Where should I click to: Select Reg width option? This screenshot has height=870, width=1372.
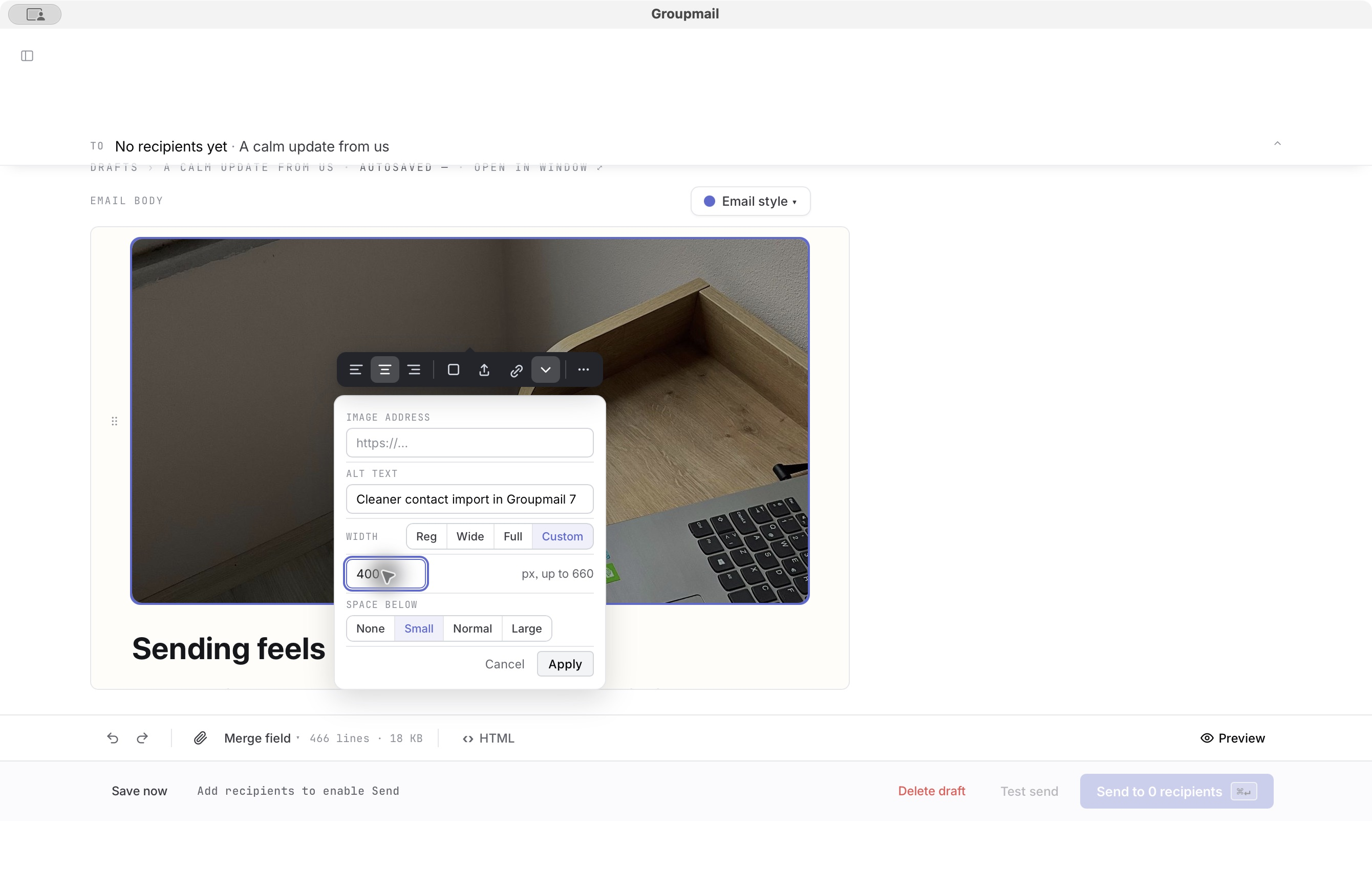click(426, 536)
